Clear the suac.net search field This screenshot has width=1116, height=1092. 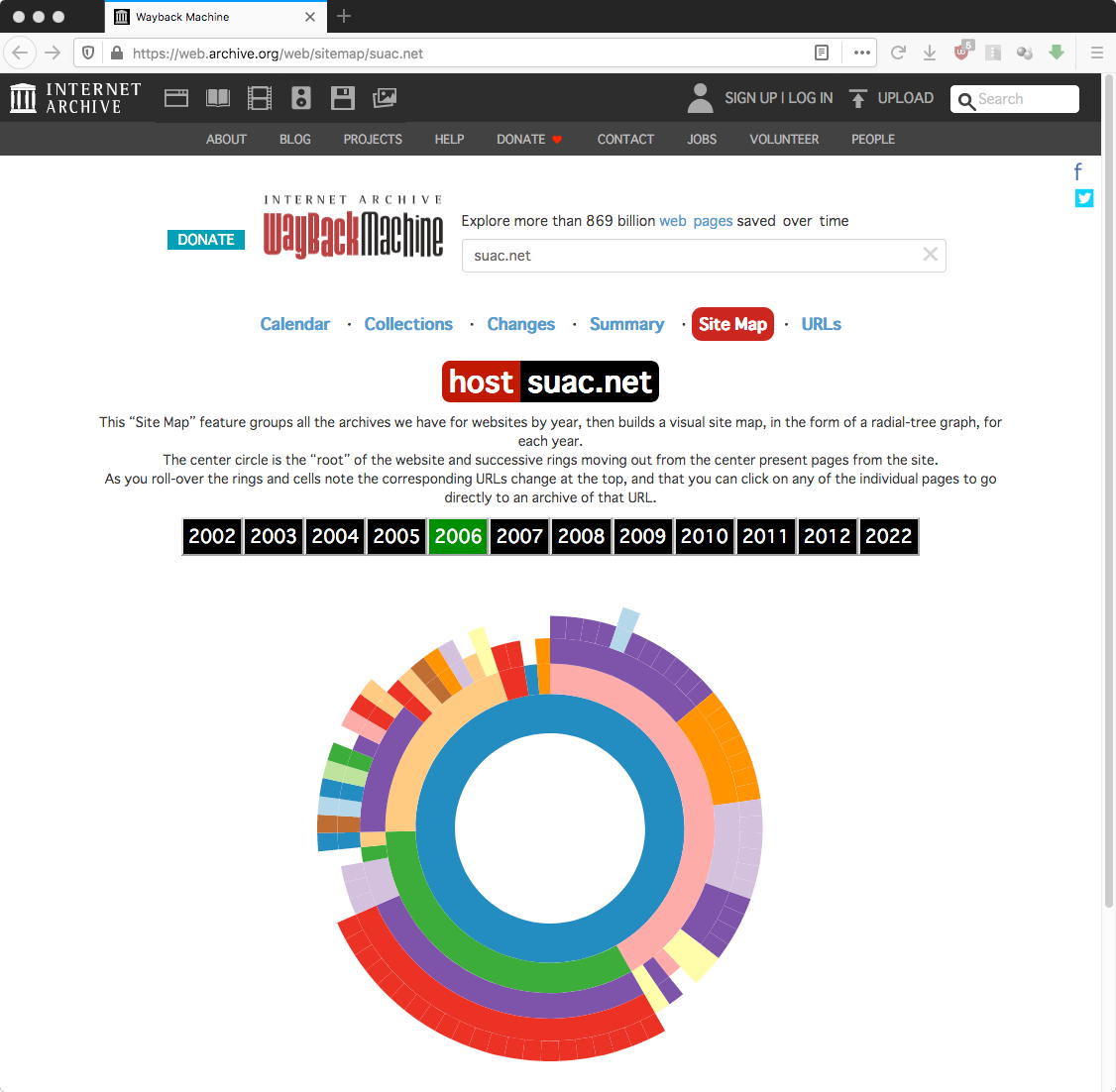pos(930,254)
